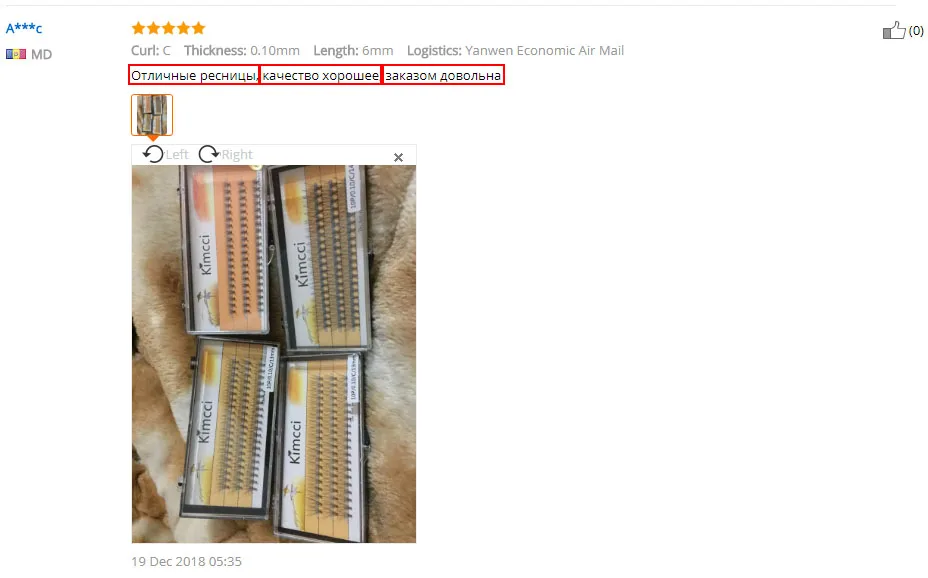Close the enlarged review photo
Screen dimensions: 928x578
pos(398,157)
